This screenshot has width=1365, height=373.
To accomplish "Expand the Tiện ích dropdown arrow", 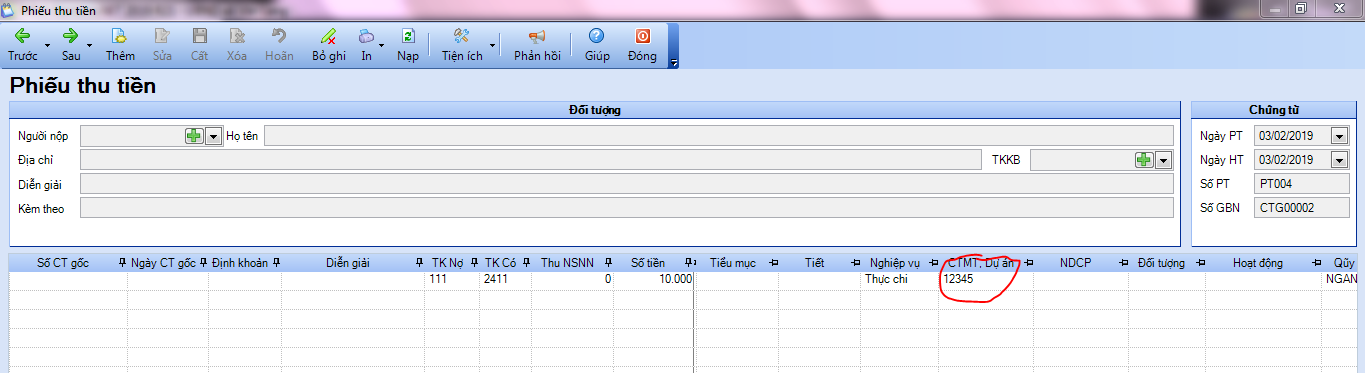I will (x=492, y=46).
